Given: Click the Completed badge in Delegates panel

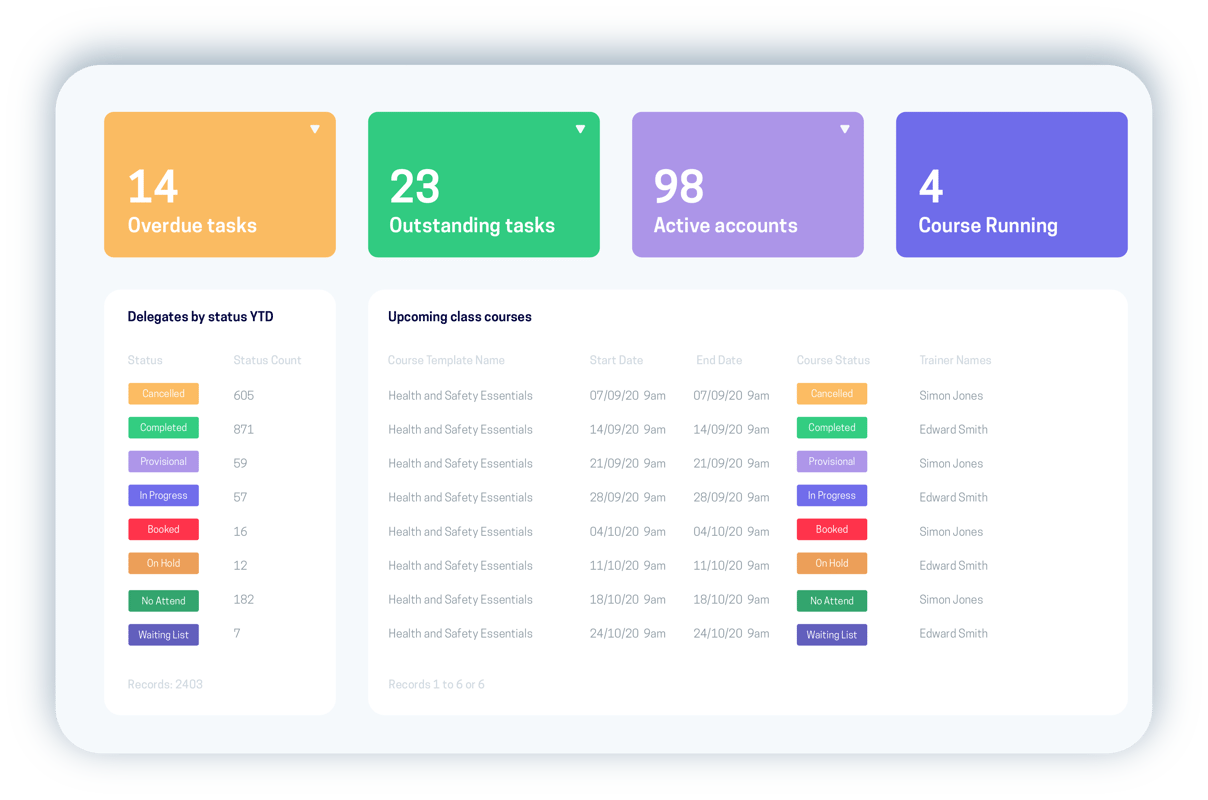Looking at the screenshot, I should pyautogui.click(x=163, y=428).
